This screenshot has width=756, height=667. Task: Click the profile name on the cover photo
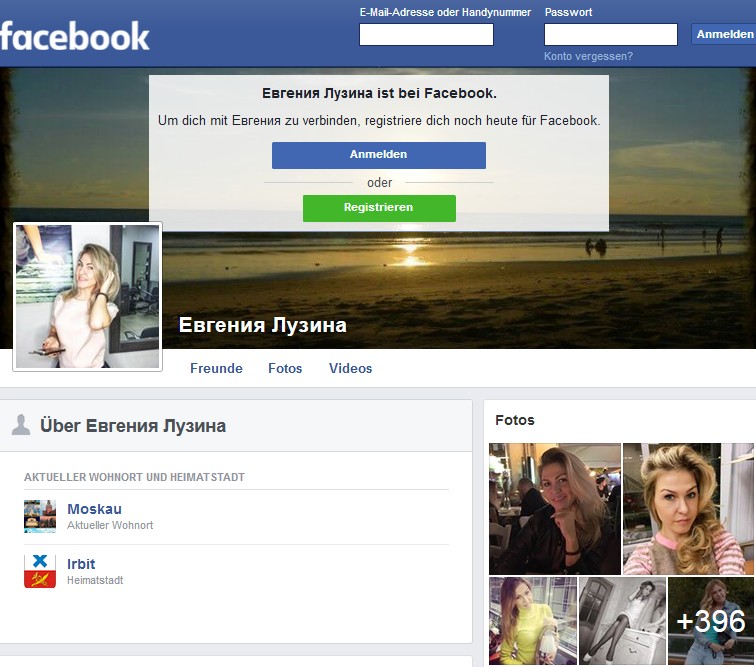point(263,325)
